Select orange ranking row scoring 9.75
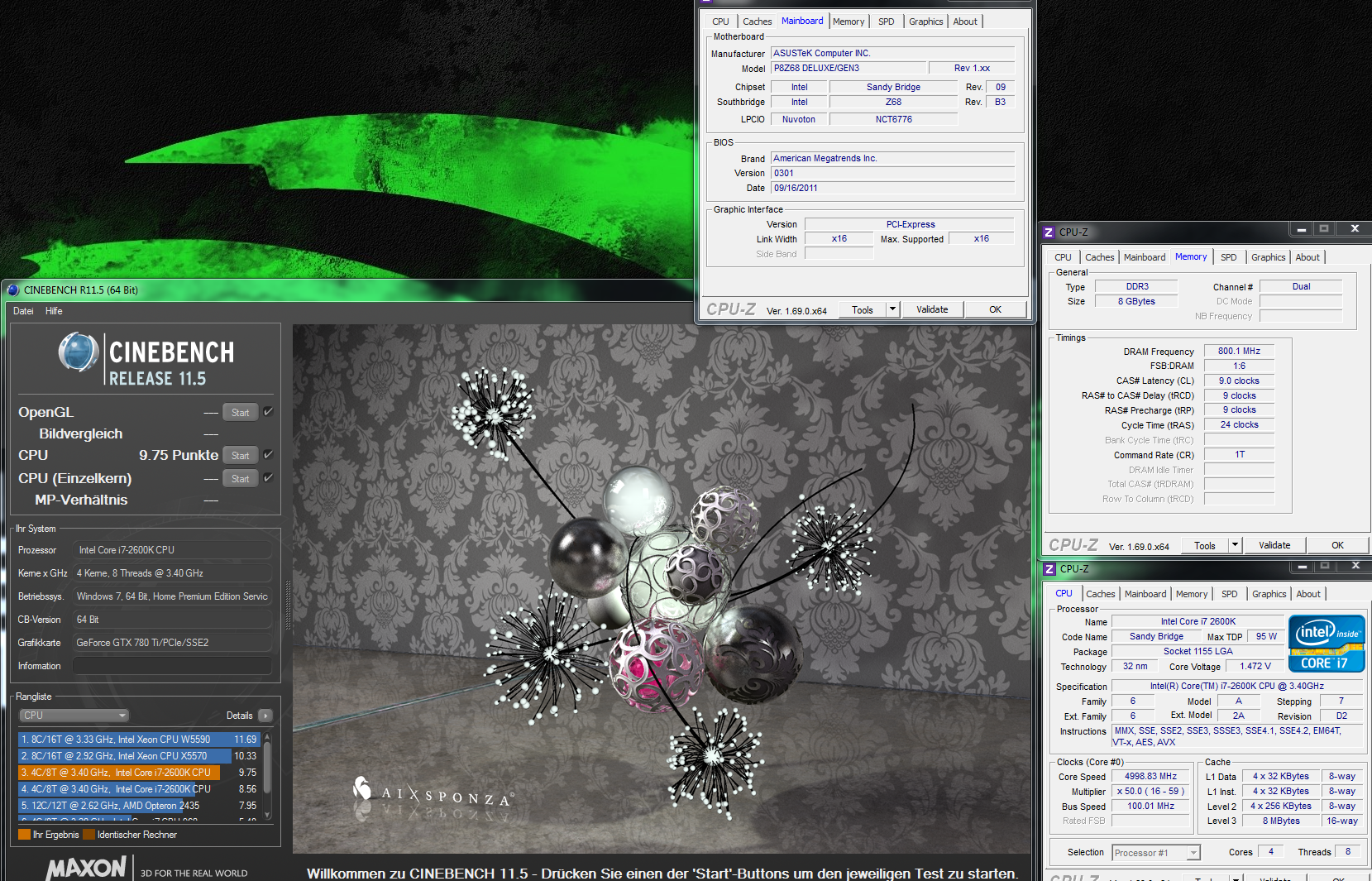The image size is (1372, 881). point(139,773)
